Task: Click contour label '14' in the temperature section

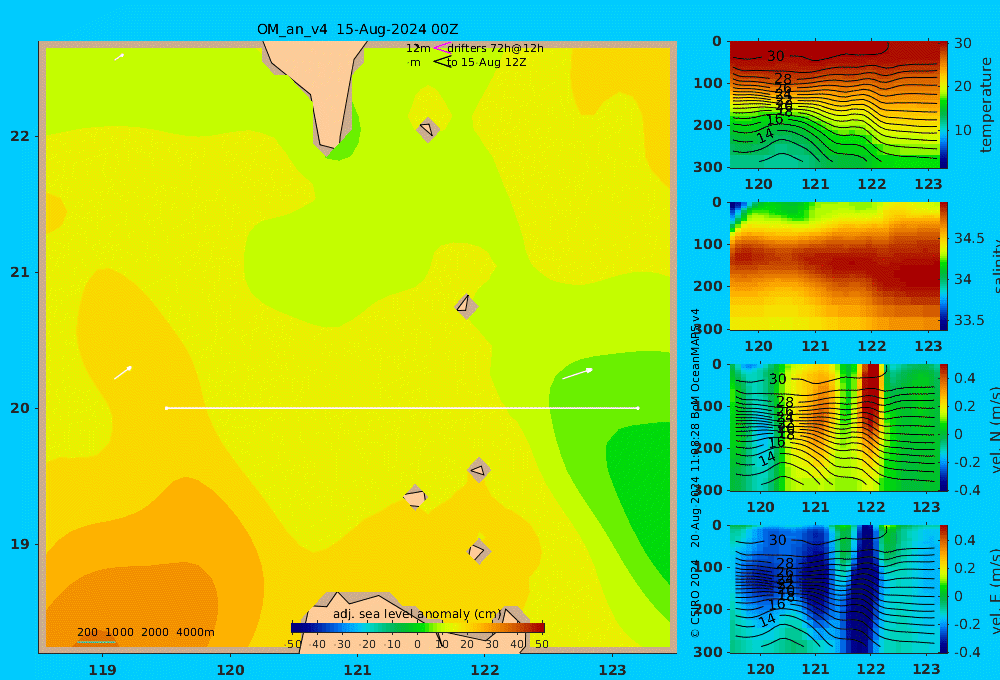Action: pos(765,135)
